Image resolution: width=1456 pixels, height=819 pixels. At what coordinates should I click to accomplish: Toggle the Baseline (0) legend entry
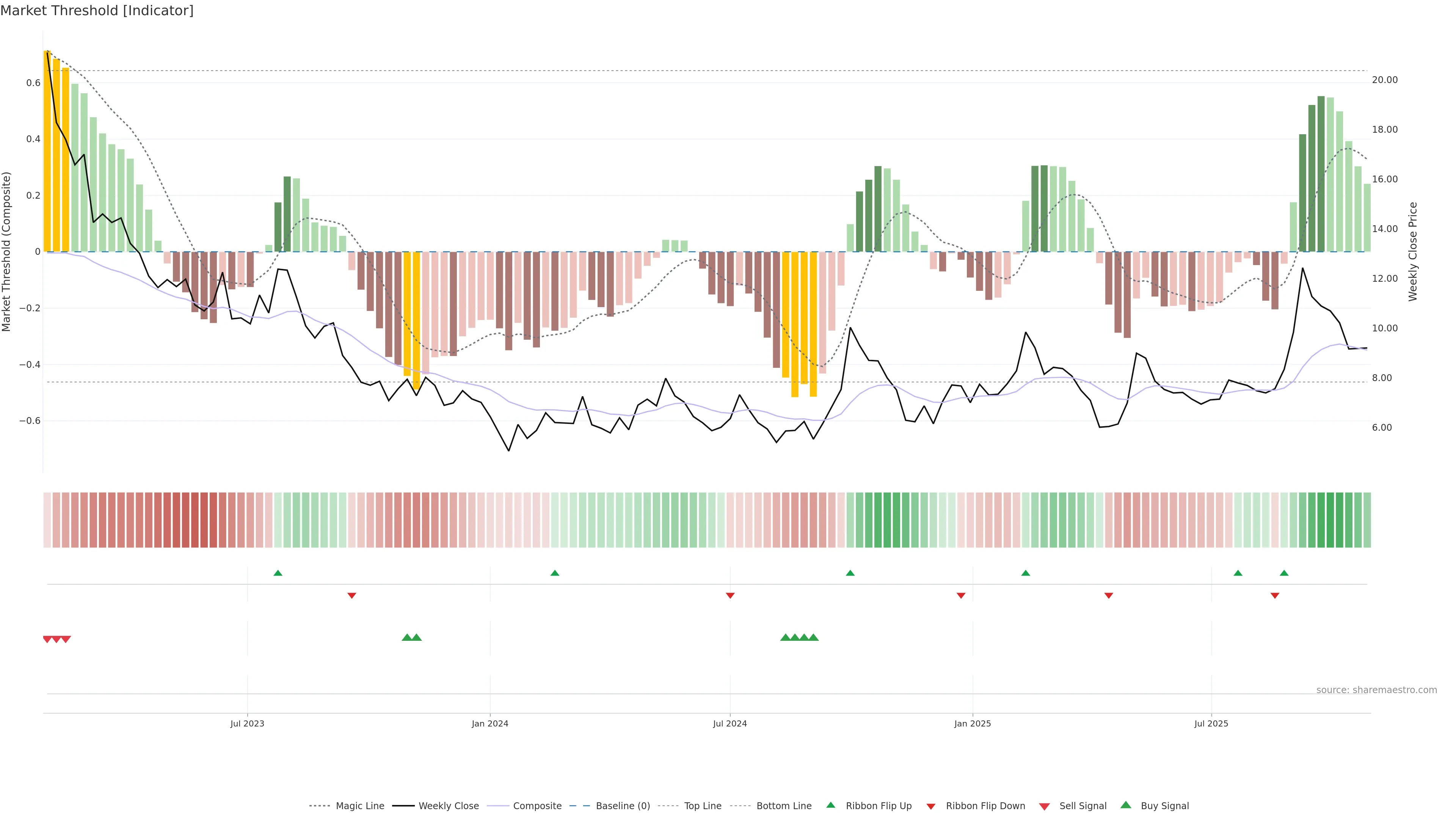tap(622, 806)
